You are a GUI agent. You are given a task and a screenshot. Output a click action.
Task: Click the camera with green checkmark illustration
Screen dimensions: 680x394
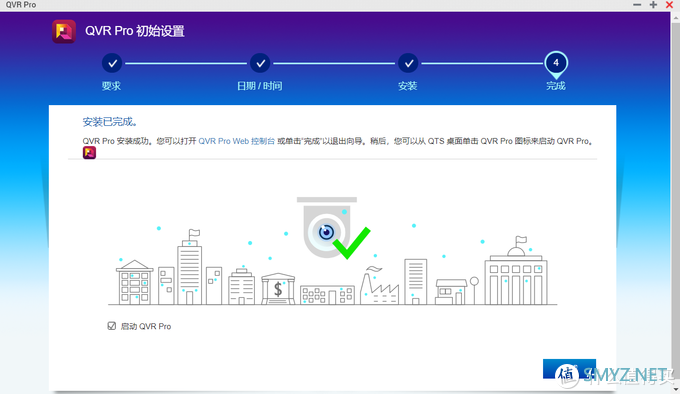(333, 228)
